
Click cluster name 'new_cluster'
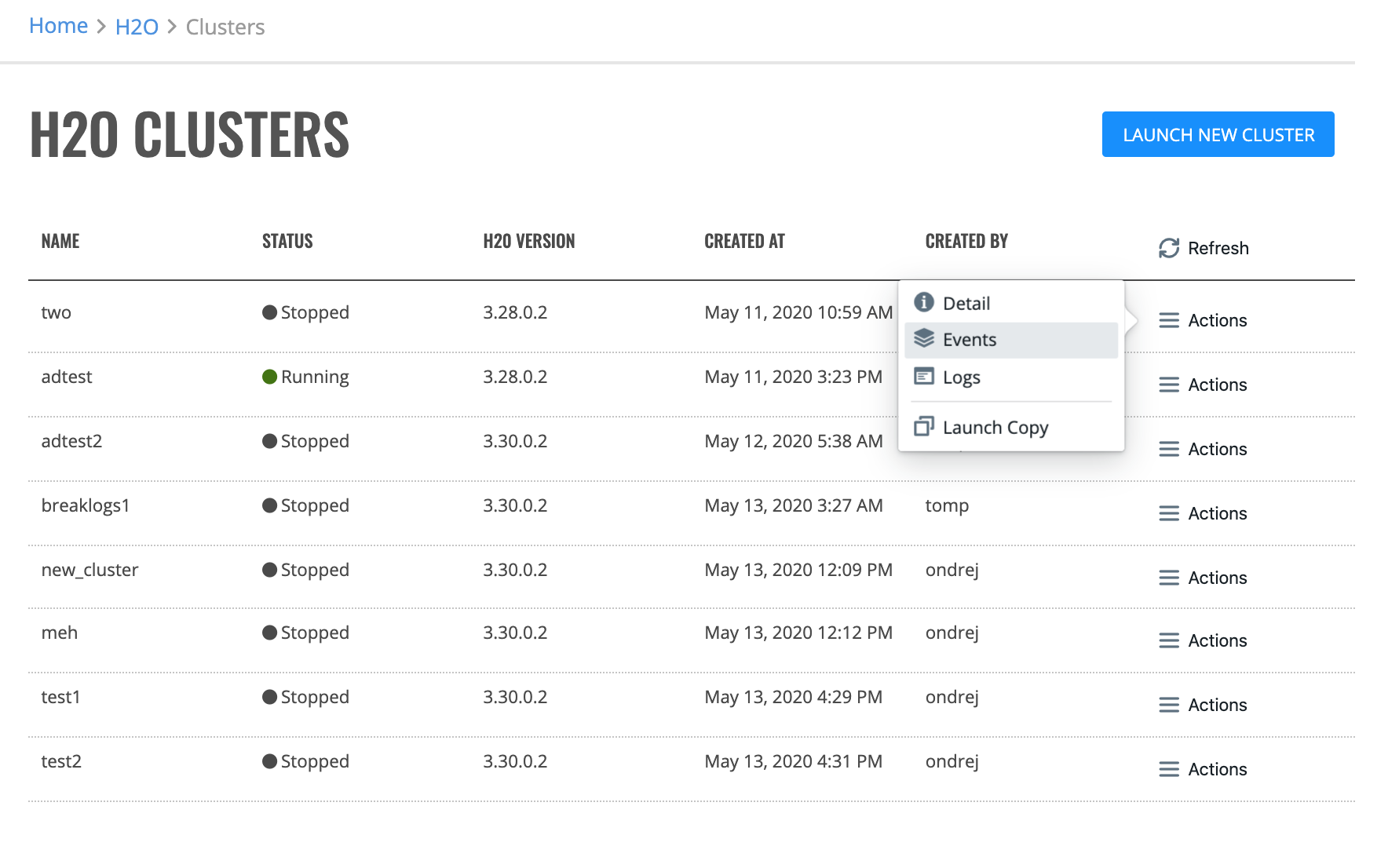(x=89, y=570)
